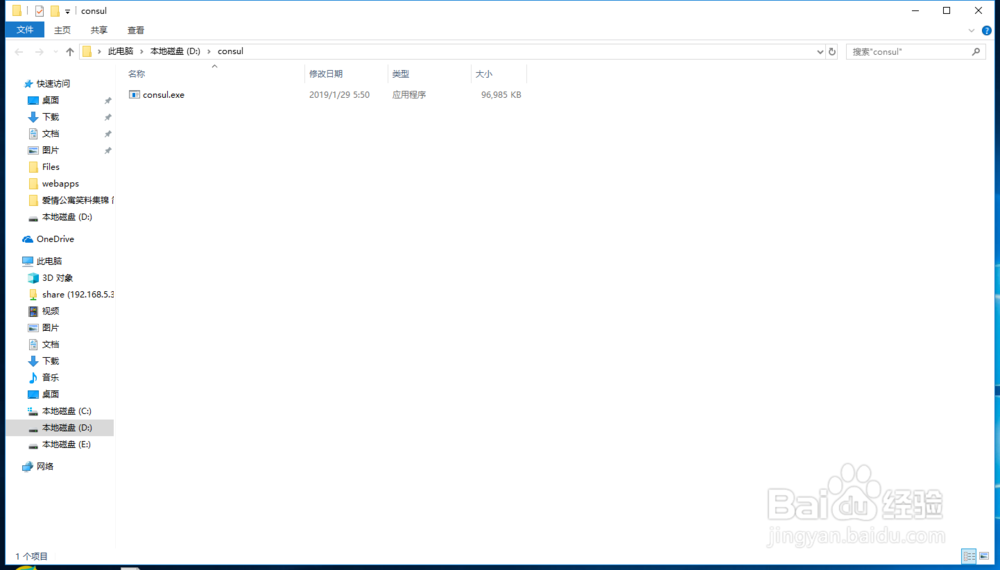Go forward with the right arrow
Viewport: 1000px width, 570px height.
[x=40, y=52]
